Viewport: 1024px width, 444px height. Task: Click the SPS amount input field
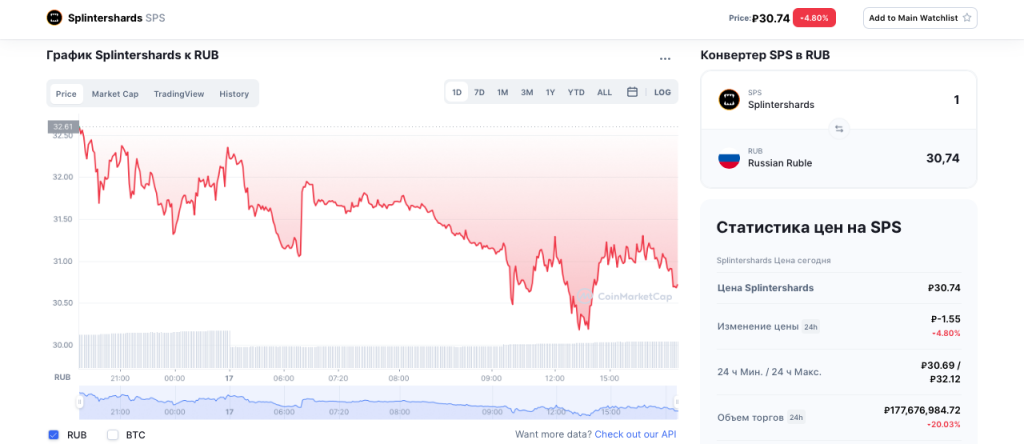pyautogui.click(x=900, y=100)
